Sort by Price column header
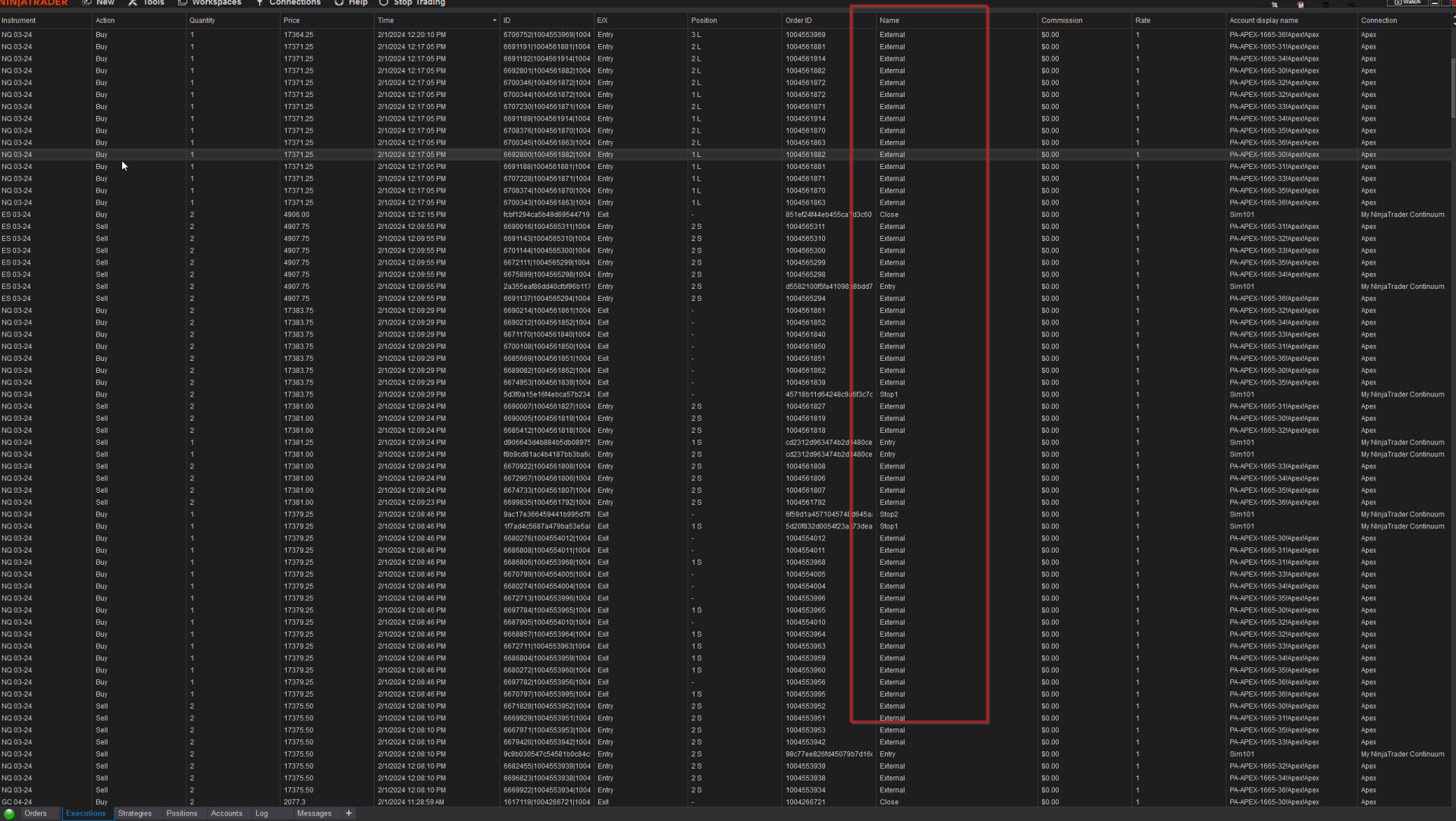This screenshot has width=1456, height=821. [292, 20]
